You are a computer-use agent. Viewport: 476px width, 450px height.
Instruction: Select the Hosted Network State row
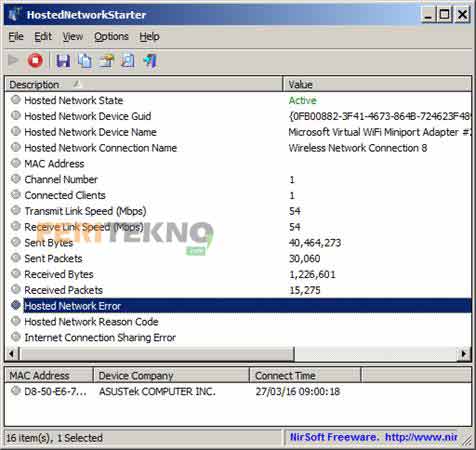click(x=238, y=100)
